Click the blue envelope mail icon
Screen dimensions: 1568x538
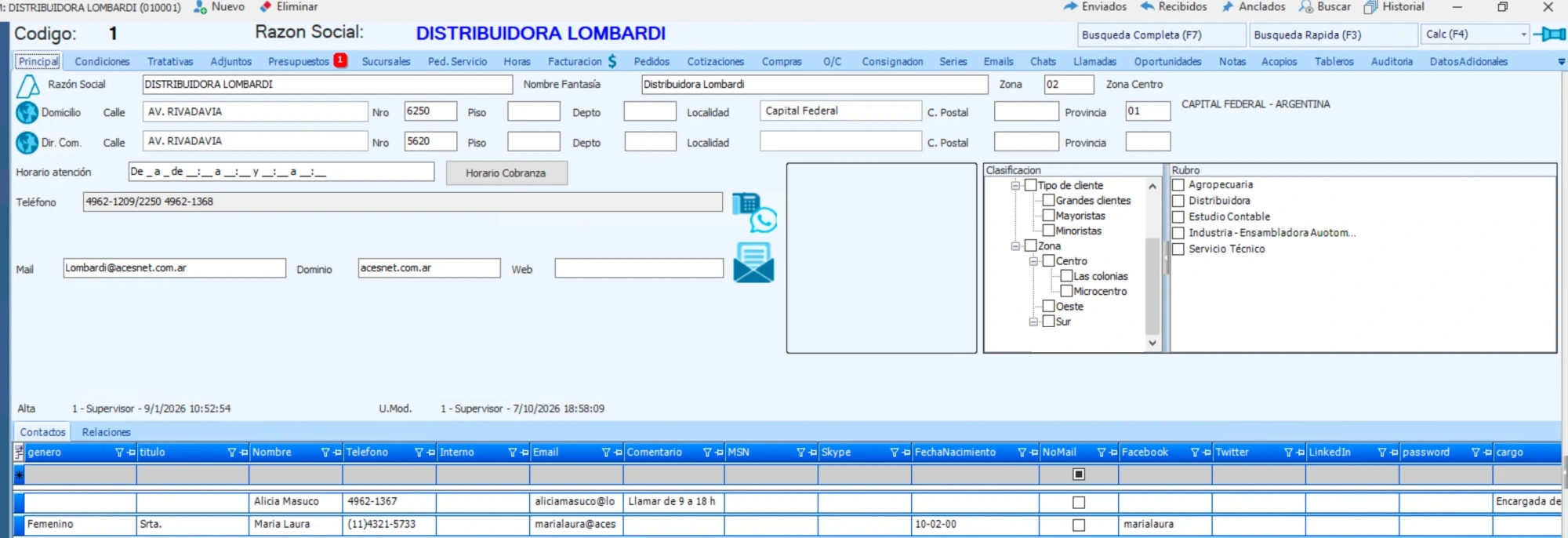coord(753,263)
